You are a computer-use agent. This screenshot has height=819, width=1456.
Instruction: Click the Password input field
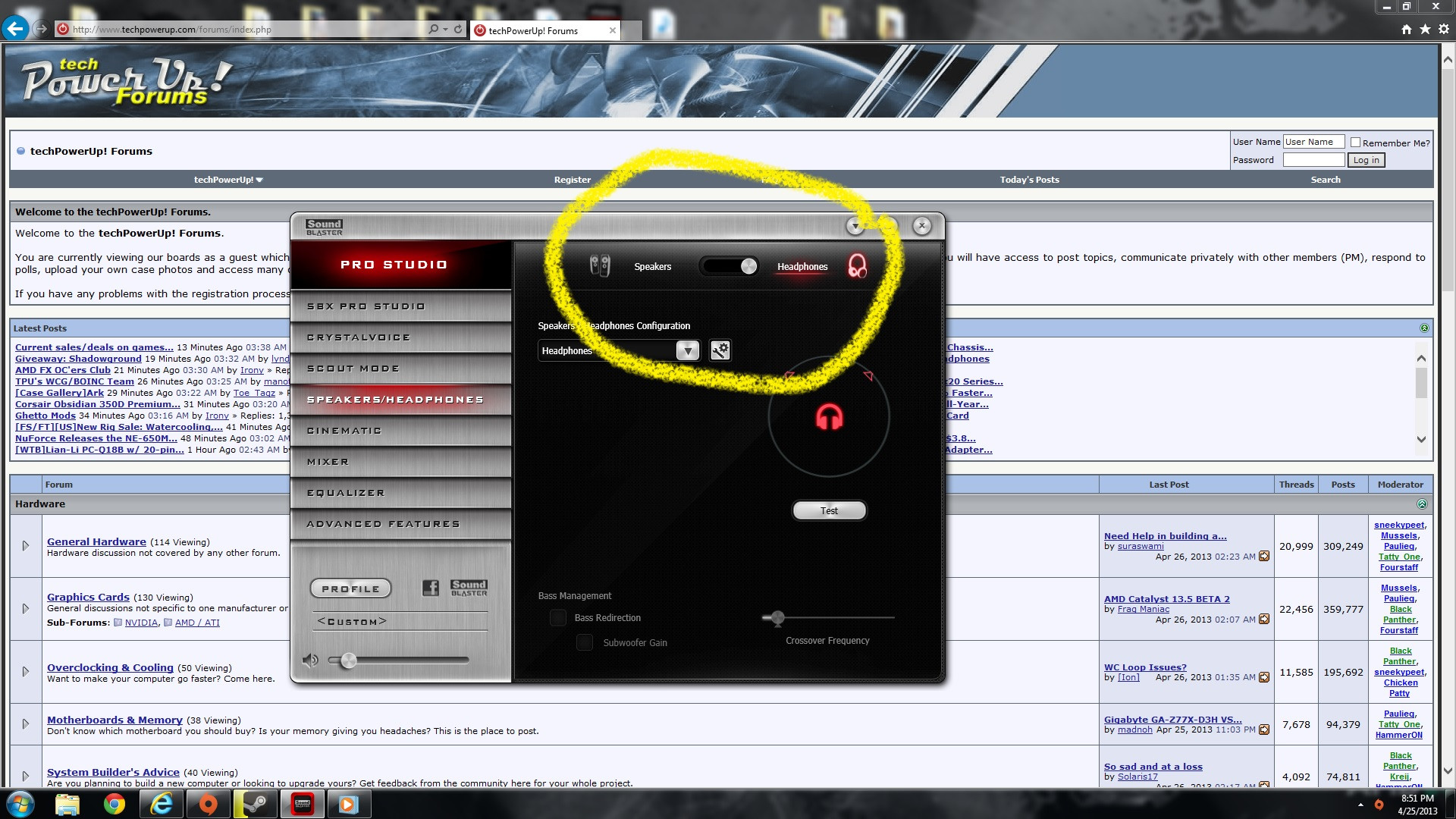pyautogui.click(x=1313, y=160)
